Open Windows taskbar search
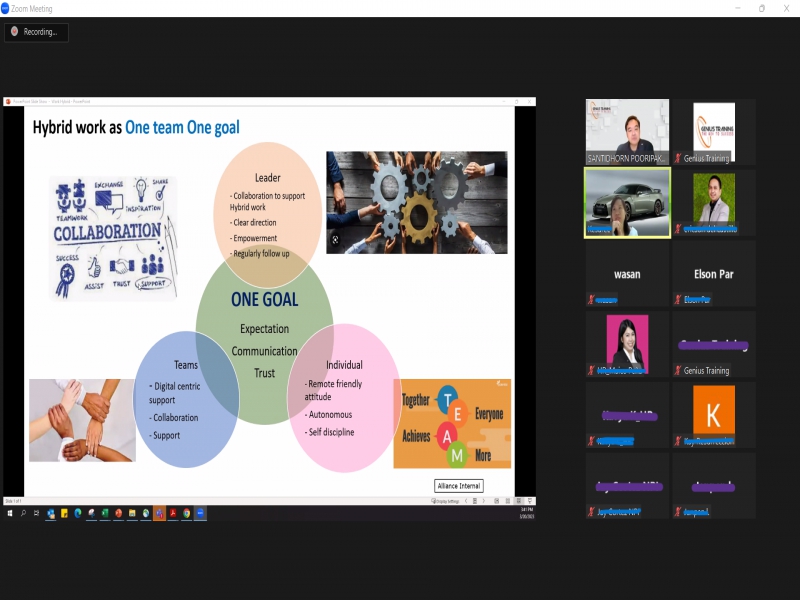800x600 pixels. pos(23,513)
